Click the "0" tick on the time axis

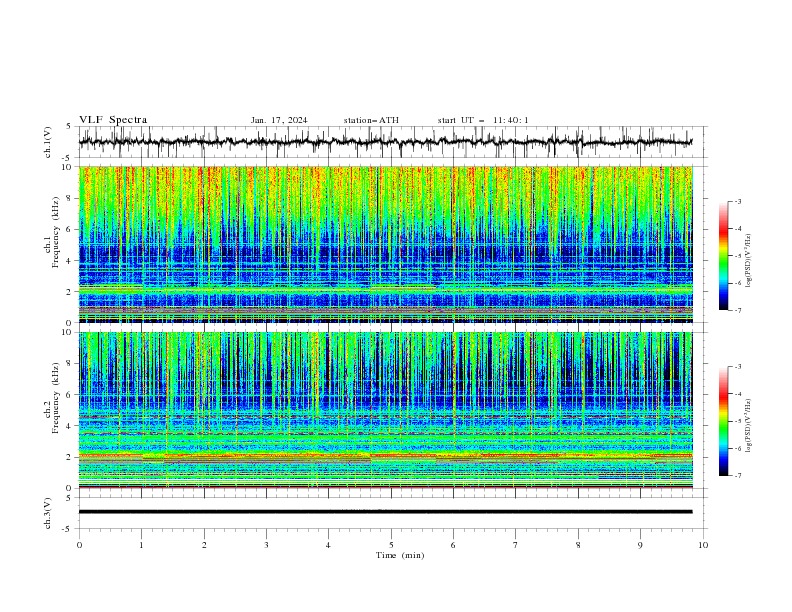tap(79, 545)
